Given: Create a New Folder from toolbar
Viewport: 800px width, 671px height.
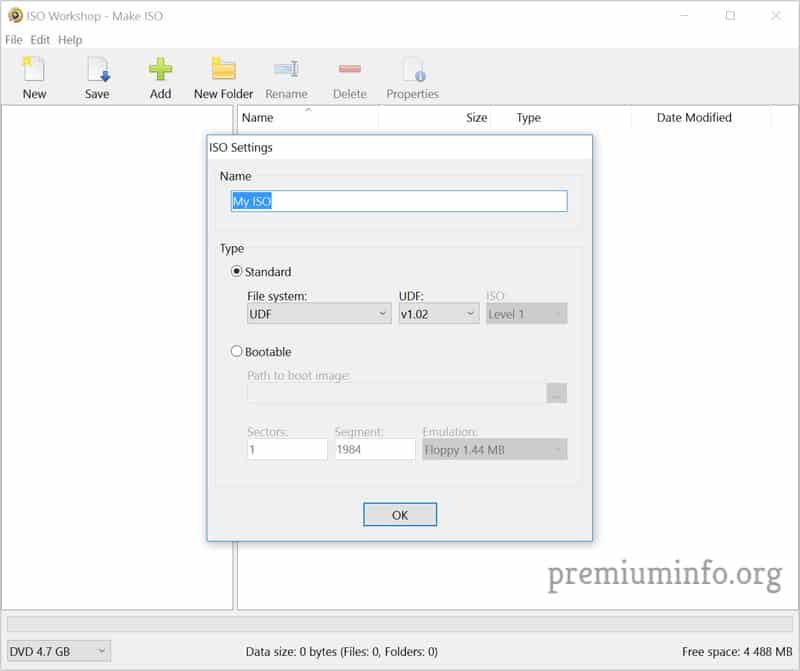Looking at the screenshot, I should point(223,71).
